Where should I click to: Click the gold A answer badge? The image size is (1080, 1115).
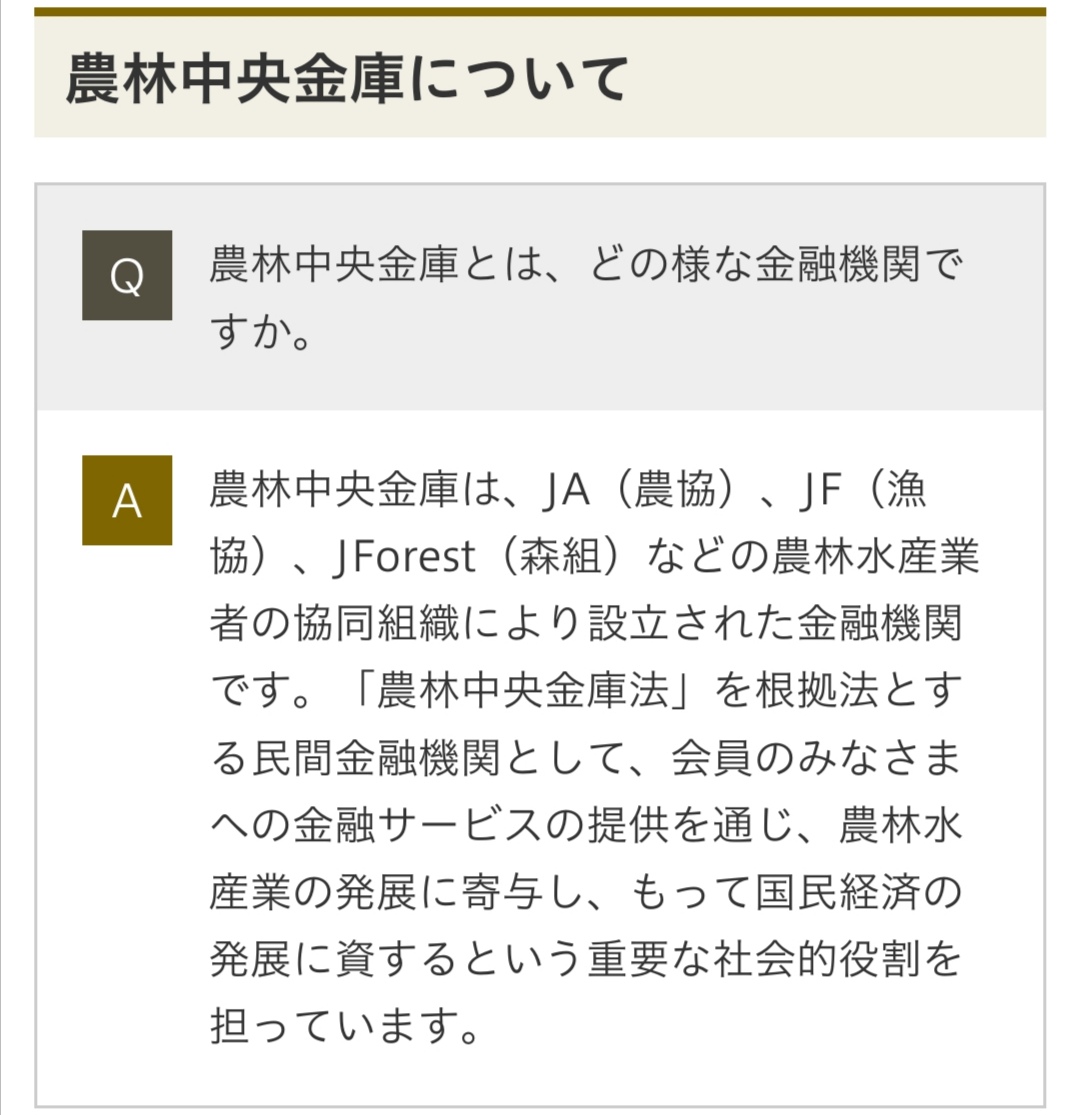pos(127,500)
